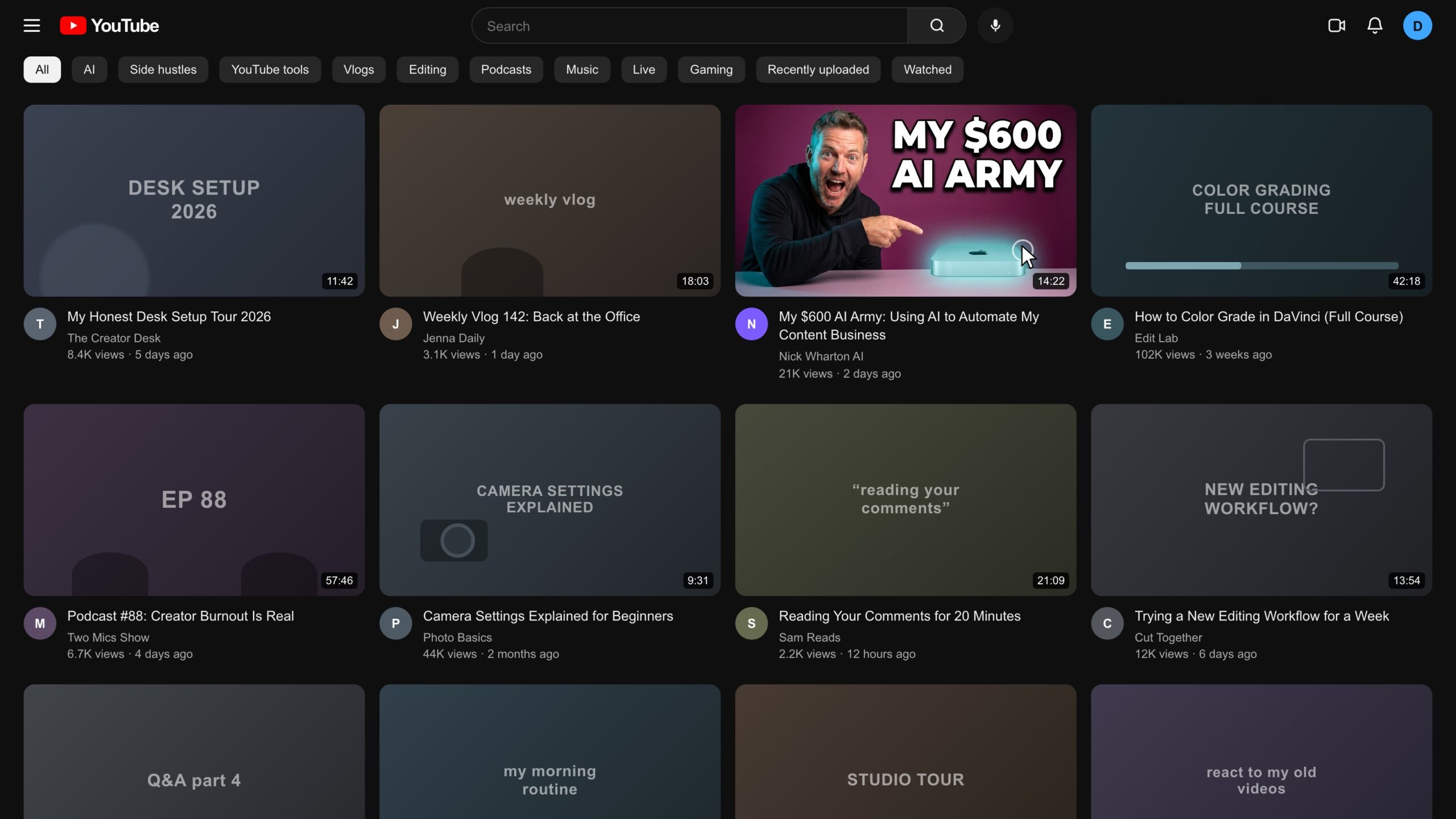Open Cut Together channel avatar C
The image size is (1456, 819).
(x=1107, y=623)
